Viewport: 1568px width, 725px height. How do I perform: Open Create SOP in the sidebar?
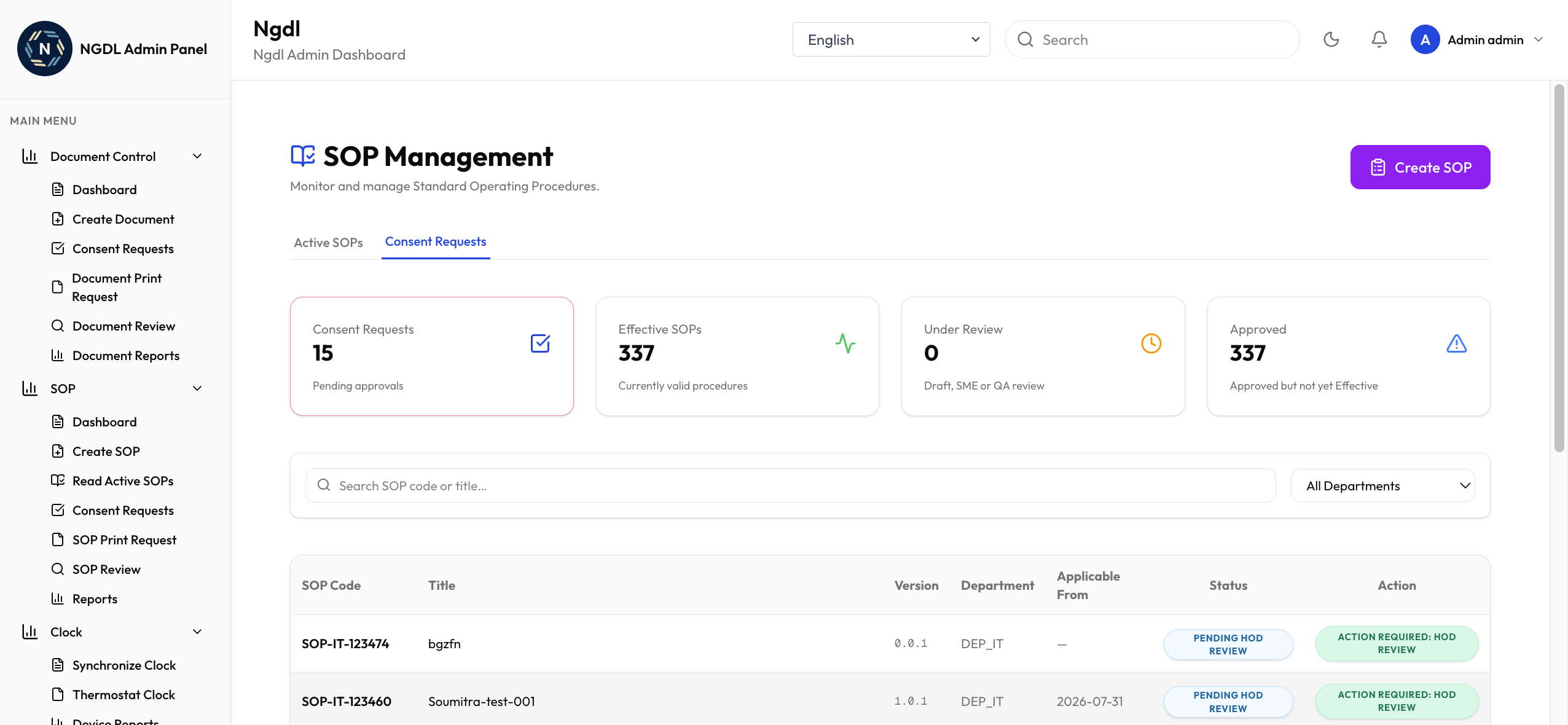(106, 452)
